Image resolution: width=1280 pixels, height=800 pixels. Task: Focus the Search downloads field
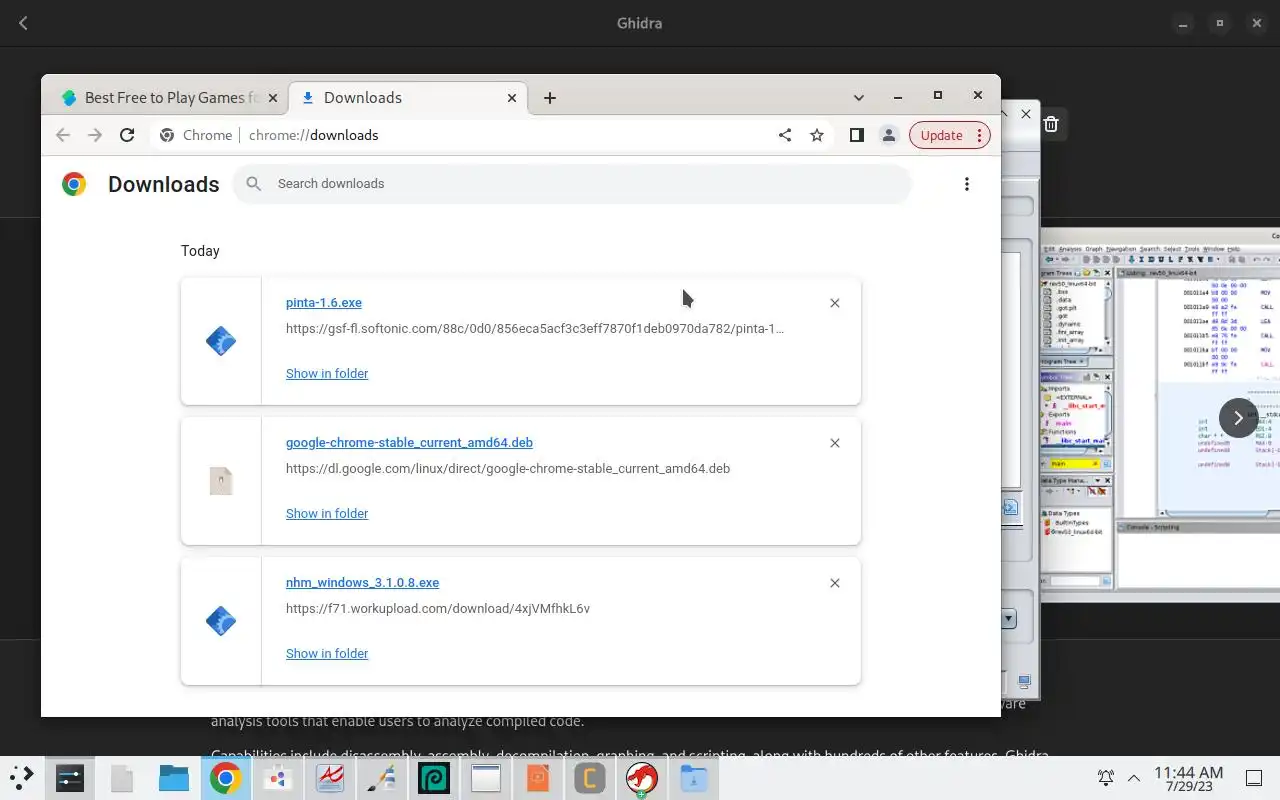point(572,184)
